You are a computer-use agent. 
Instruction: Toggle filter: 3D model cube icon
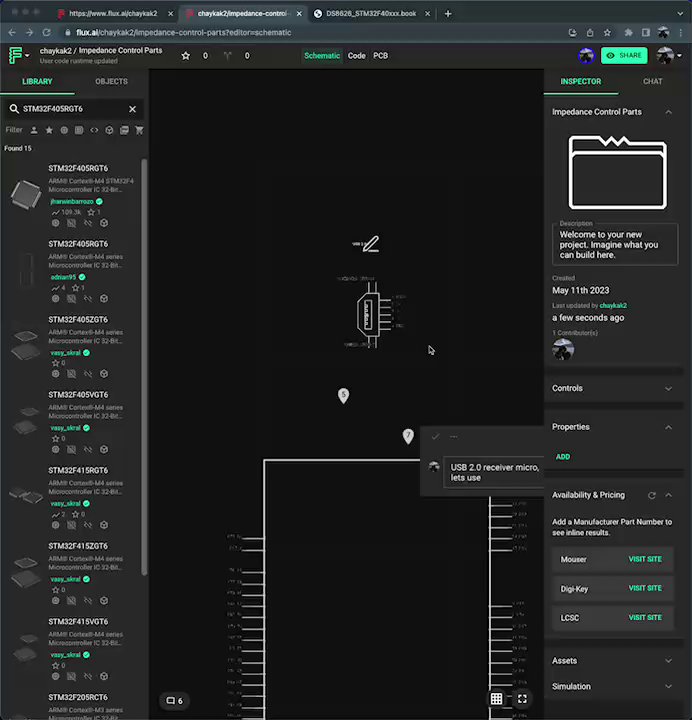tap(109, 130)
